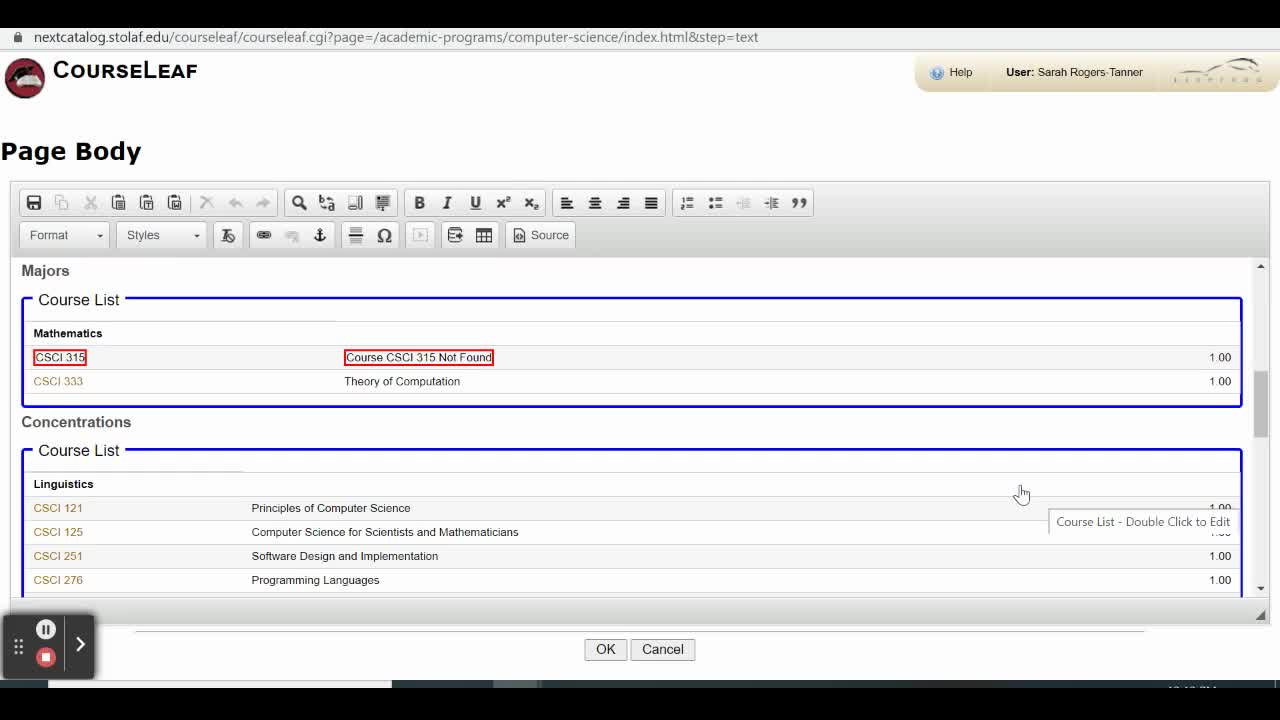Enable the numbered list
Image resolution: width=1280 pixels, height=720 pixels.
(x=687, y=202)
